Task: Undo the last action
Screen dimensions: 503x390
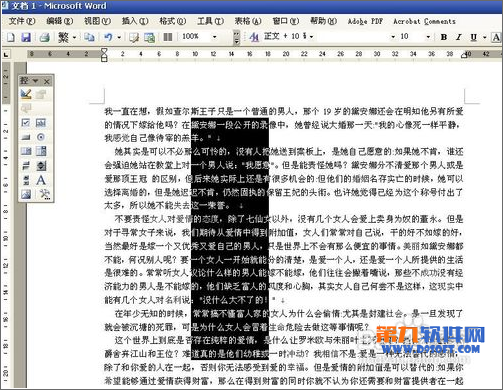Action: [108, 37]
